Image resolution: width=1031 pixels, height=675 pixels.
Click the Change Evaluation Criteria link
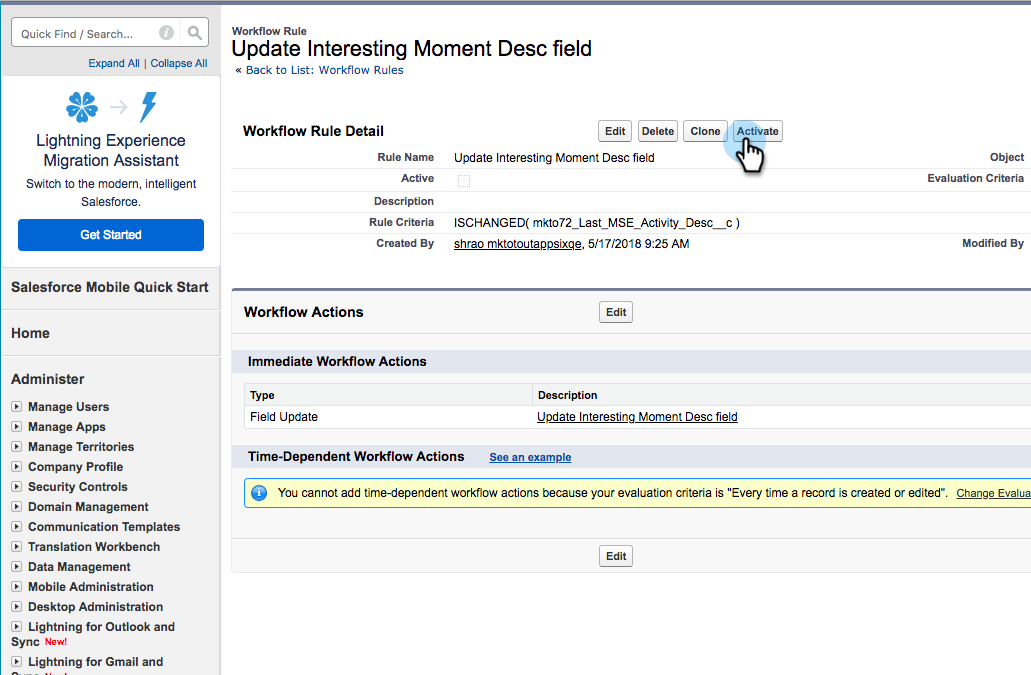[x=993, y=493]
